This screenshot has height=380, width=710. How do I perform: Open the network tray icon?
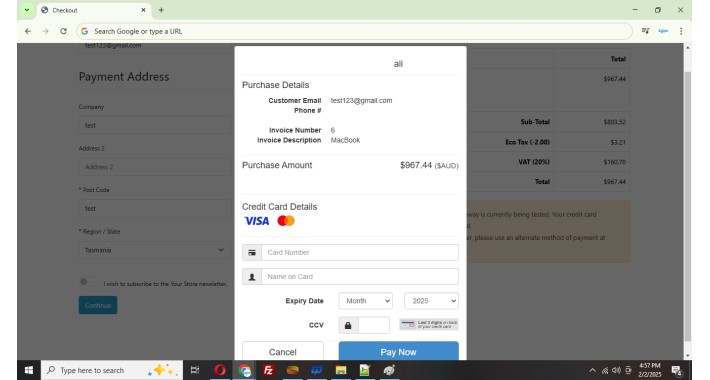tap(605, 370)
